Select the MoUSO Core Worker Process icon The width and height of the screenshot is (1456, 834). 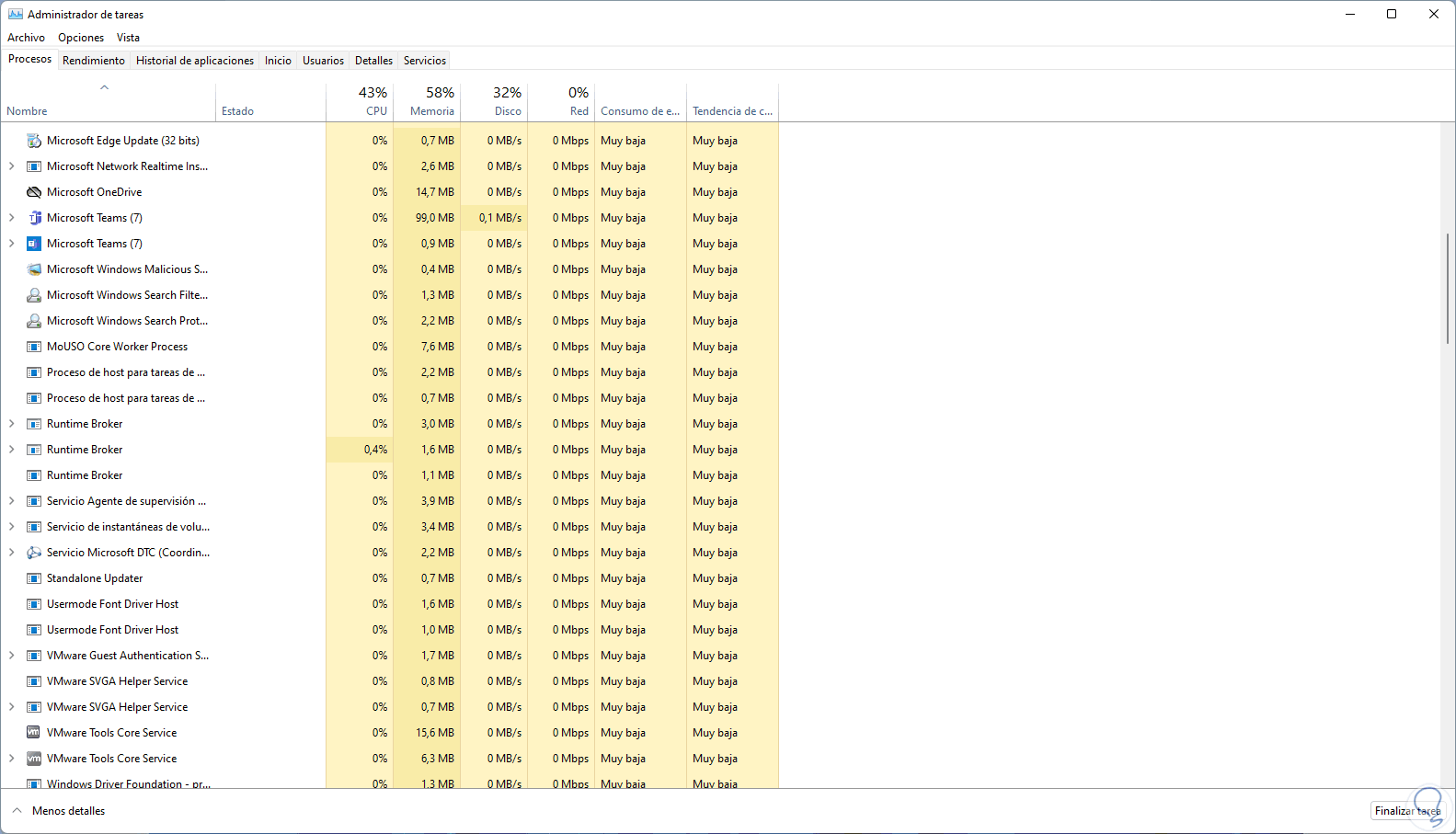point(34,347)
